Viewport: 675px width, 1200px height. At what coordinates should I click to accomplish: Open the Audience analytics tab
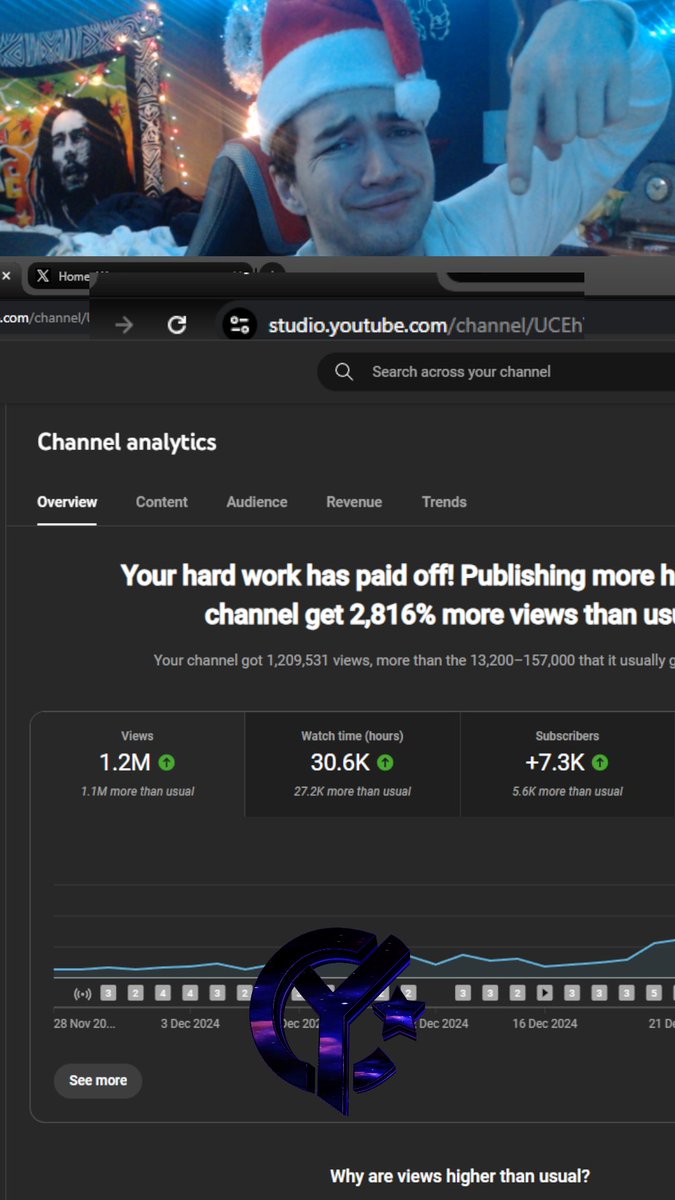click(257, 502)
